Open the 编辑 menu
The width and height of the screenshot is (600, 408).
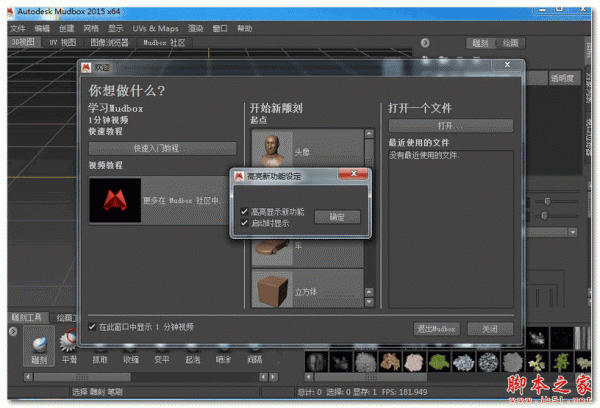(x=42, y=29)
